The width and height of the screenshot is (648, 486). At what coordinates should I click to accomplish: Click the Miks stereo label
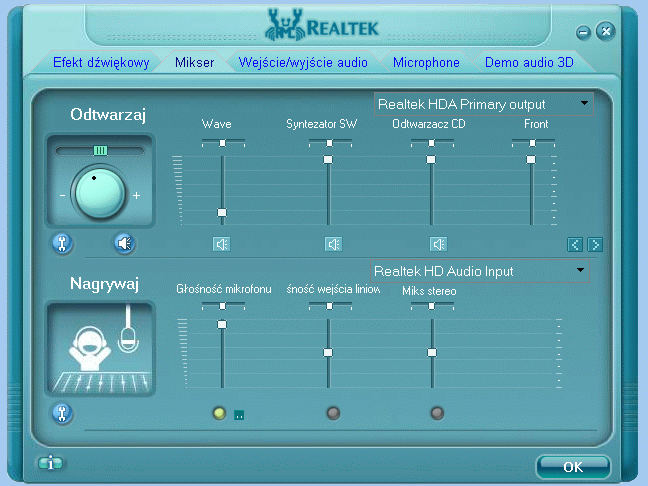[429, 291]
